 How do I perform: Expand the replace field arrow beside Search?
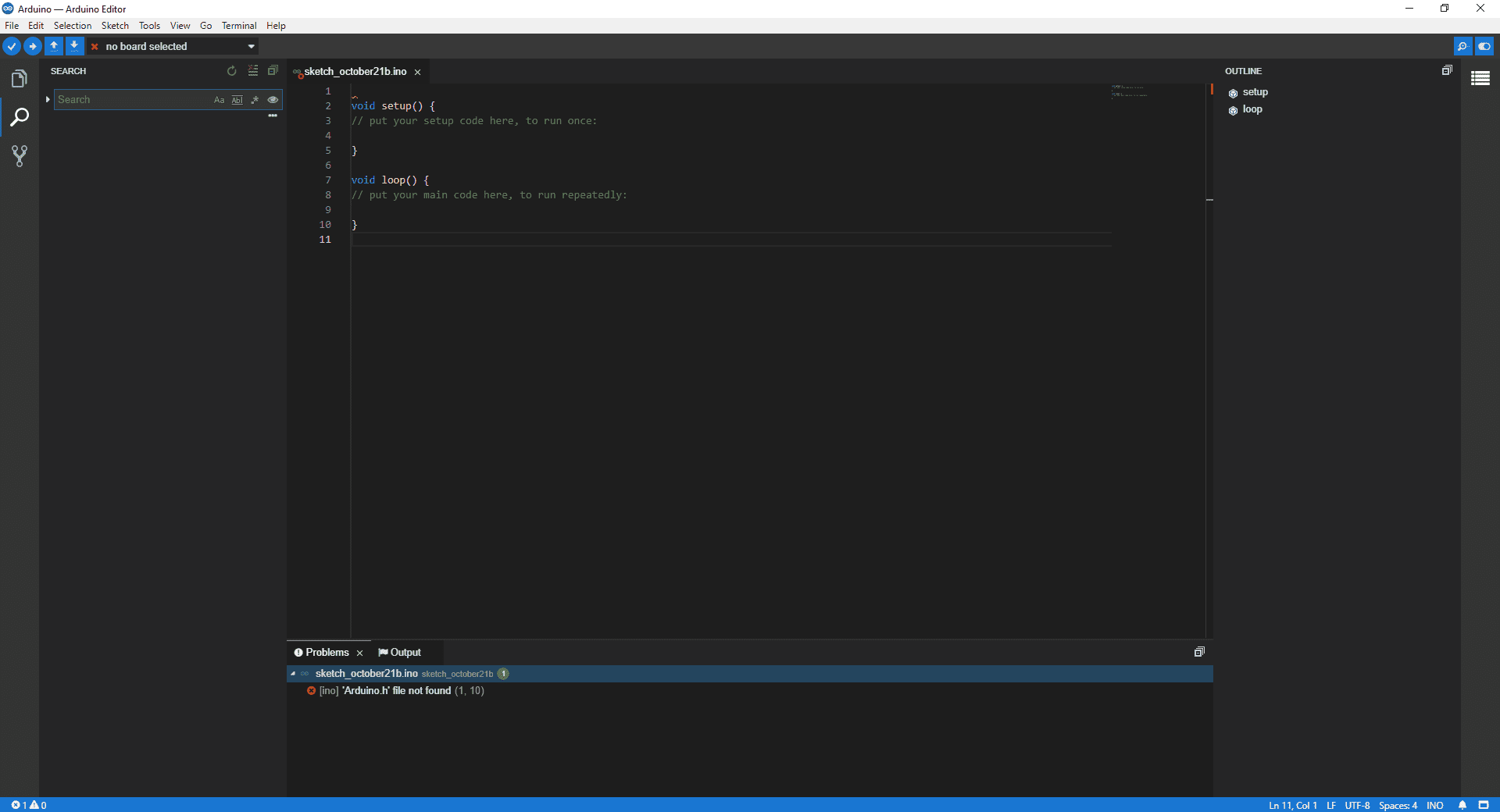[x=48, y=100]
